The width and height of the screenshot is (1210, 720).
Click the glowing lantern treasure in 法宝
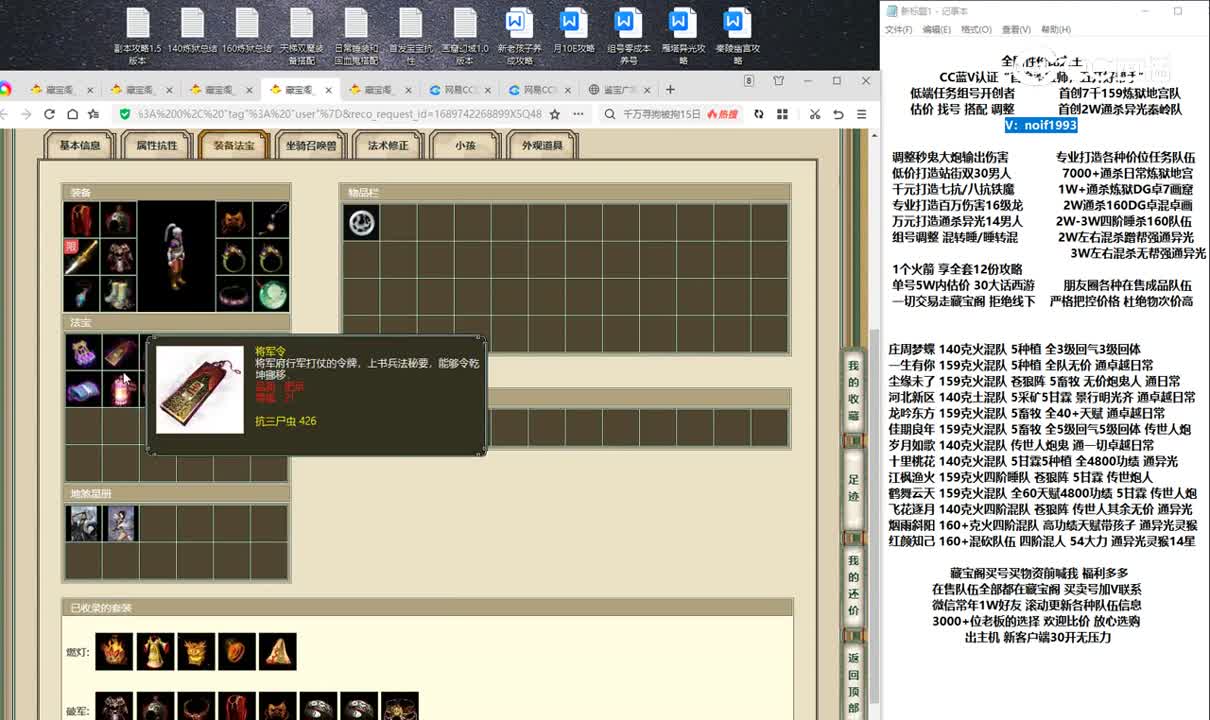click(x=119, y=389)
